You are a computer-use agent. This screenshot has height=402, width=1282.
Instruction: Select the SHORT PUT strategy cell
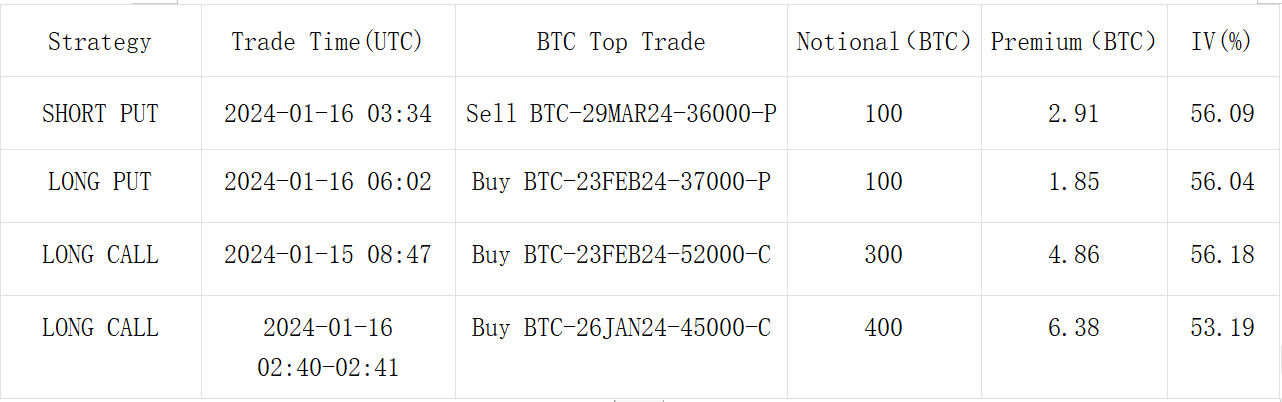click(100, 114)
